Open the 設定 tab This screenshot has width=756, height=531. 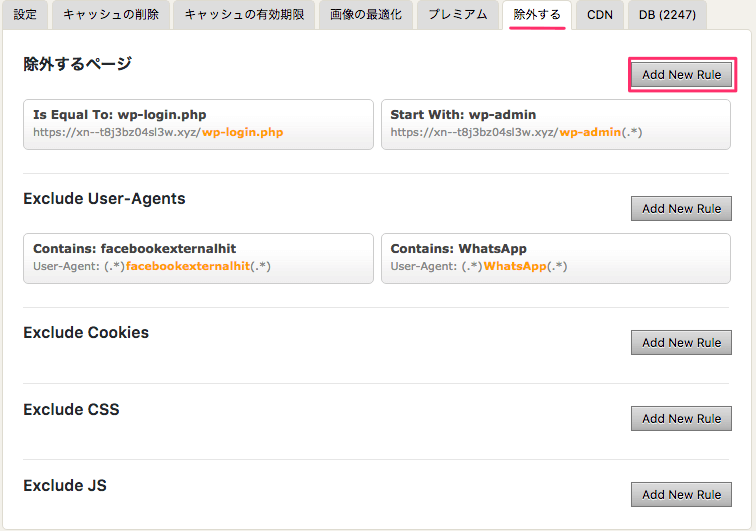pos(25,15)
